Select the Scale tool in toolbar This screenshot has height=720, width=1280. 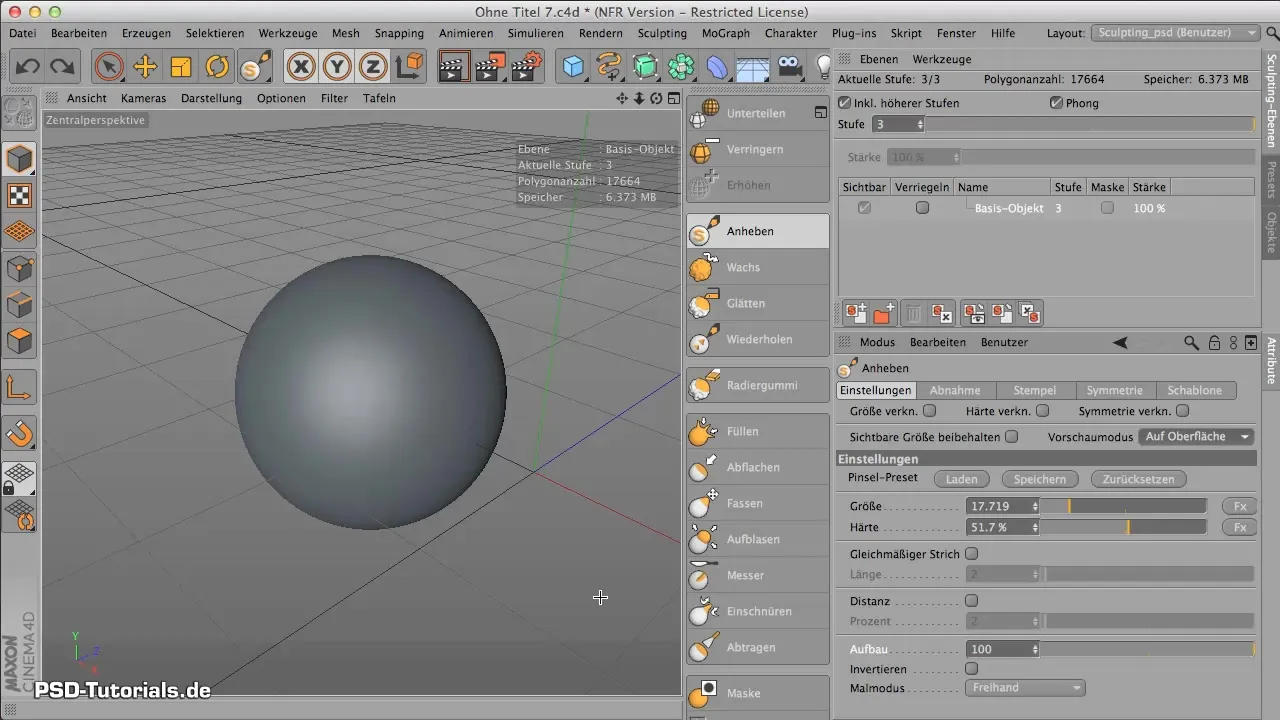coord(181,67)
